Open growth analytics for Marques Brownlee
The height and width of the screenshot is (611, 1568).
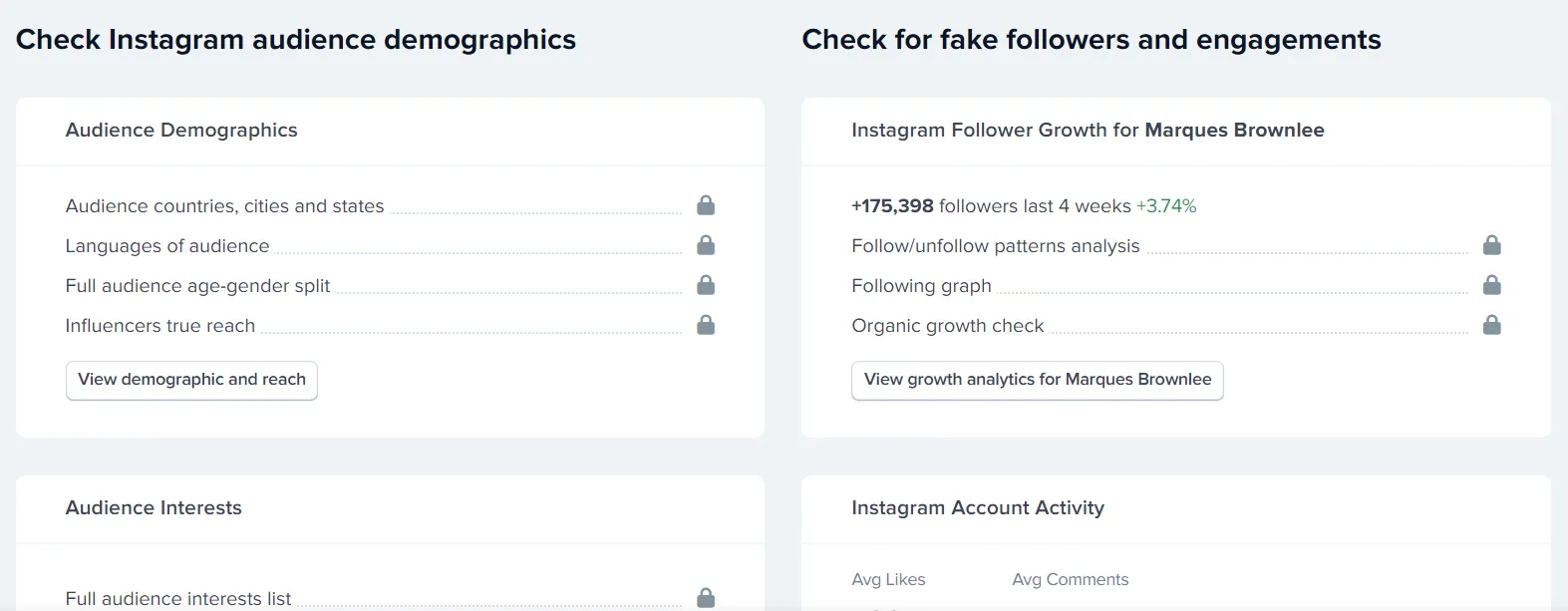(x=1037, y=380)
